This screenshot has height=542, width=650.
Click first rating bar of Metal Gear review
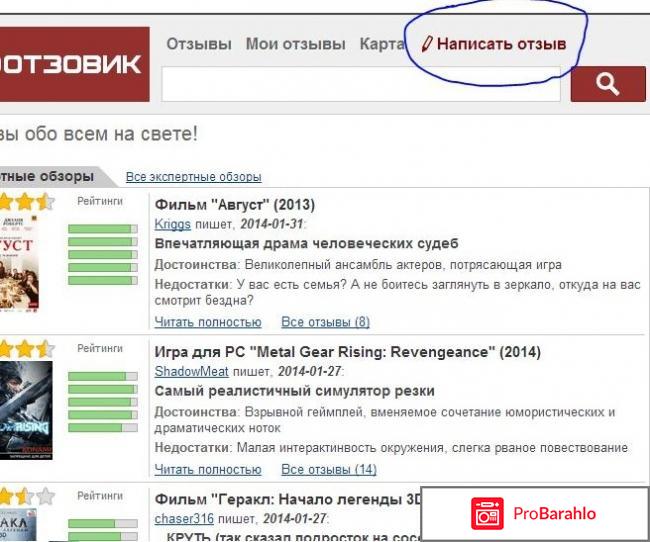(x=103, y=377)
